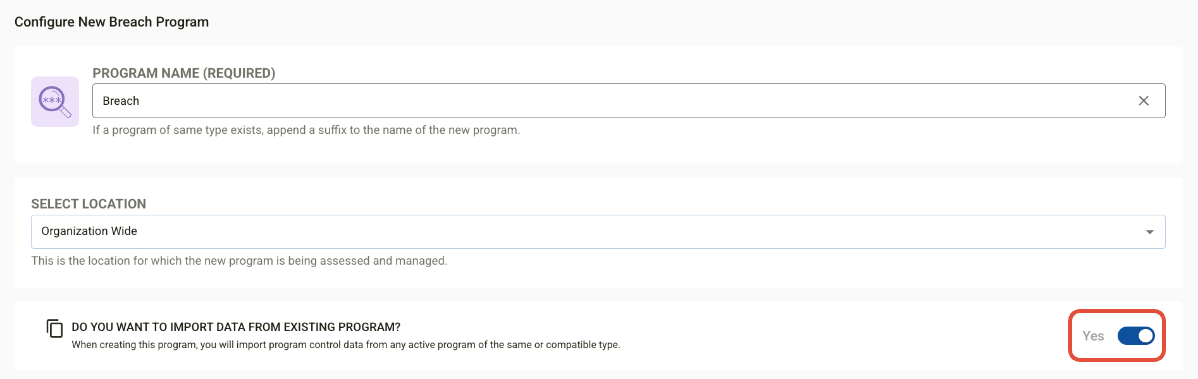Click the "Configure New Breach Program" heading

[x=112, y=21]
